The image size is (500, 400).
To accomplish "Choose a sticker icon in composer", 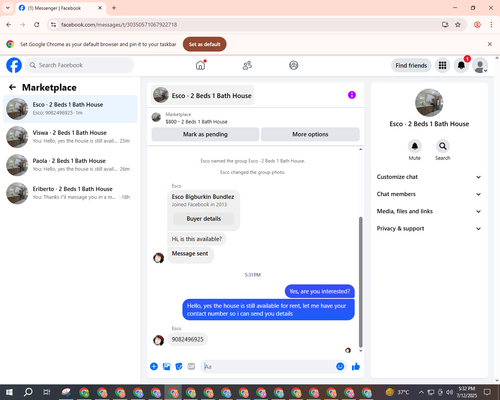I will [x=179, y=367].
